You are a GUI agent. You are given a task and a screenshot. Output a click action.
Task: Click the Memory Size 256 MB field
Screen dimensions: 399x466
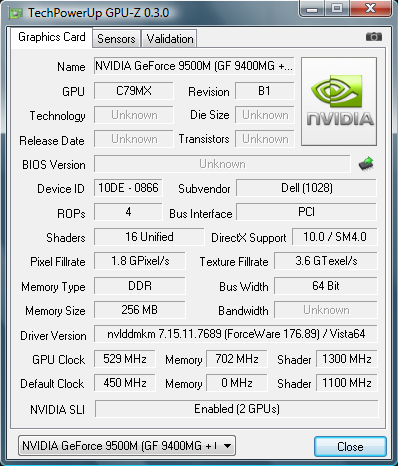tap(139, 310)
